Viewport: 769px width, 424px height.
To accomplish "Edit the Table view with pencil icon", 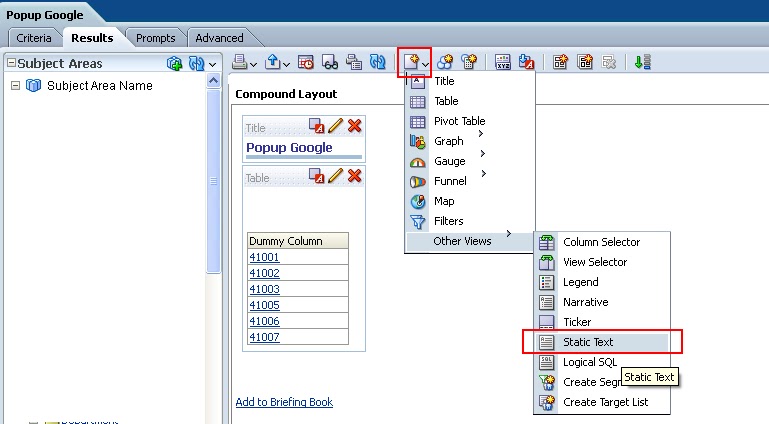I will (335, 175).
